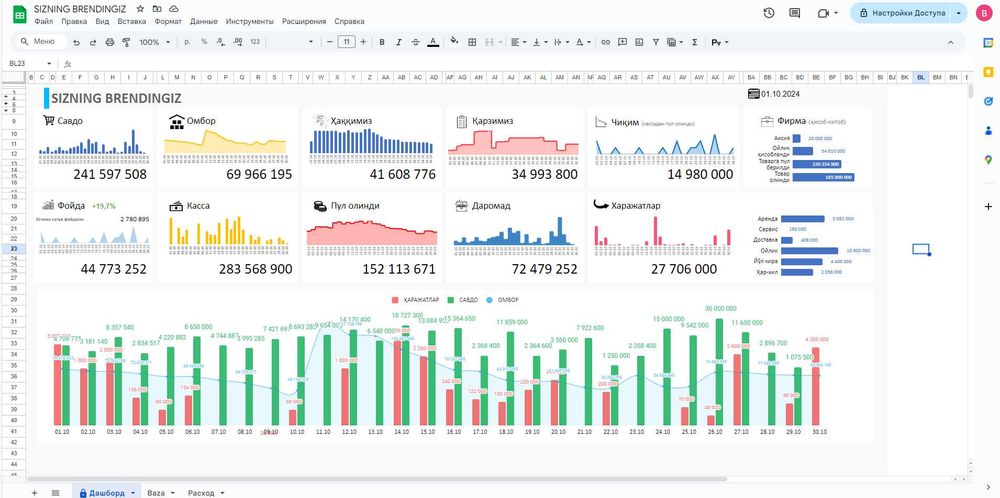Edit the font size field
The width and height of the screenshot is (1000, 498).
coord(346,42)
